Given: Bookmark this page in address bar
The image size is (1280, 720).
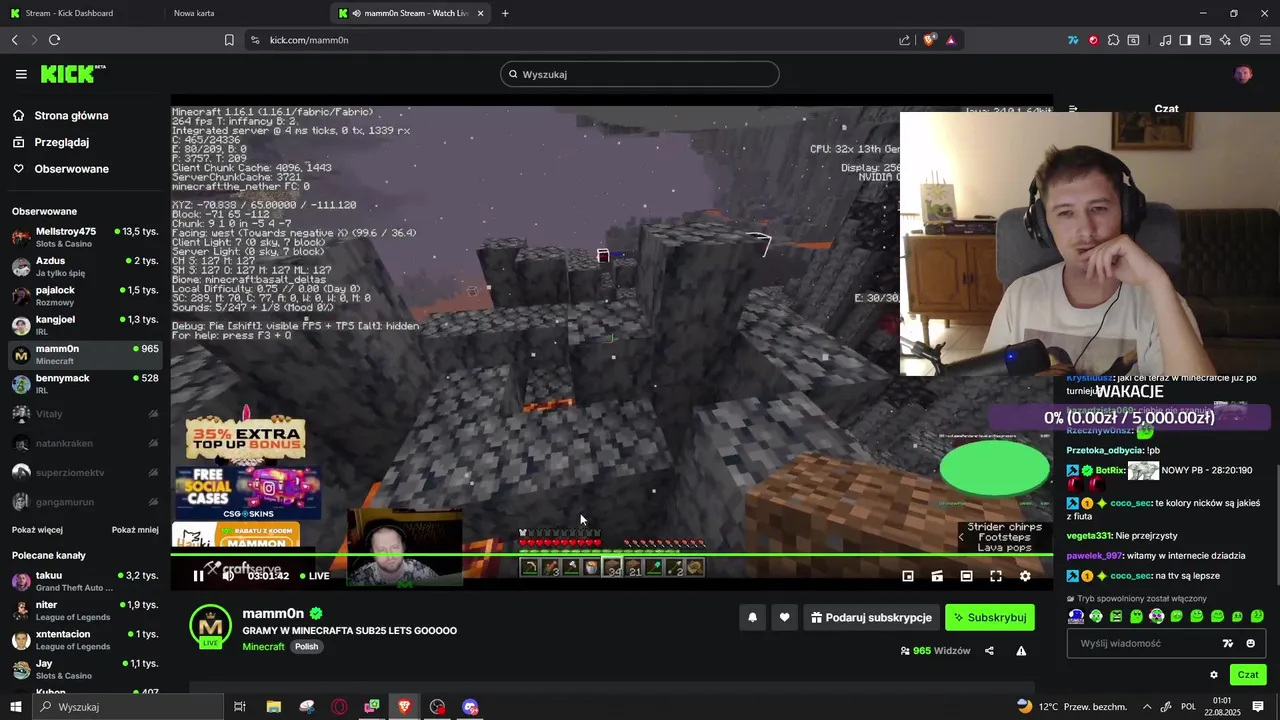Looking at the screenshot, I should 229,40.
